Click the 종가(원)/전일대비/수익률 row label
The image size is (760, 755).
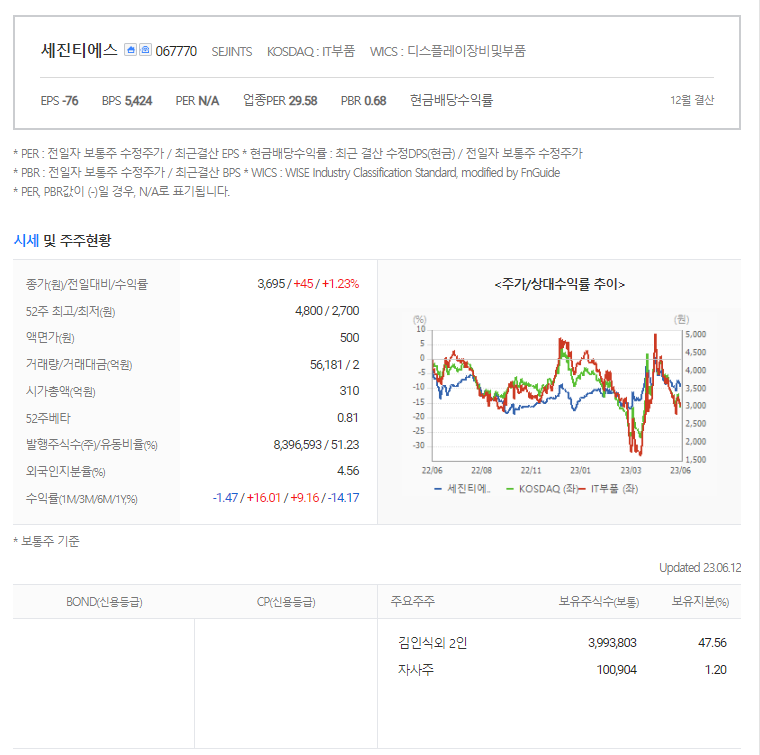(86, 284)
